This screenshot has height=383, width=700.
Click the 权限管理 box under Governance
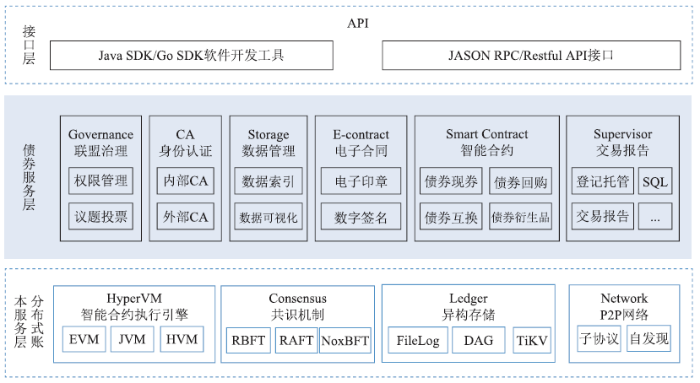(x=101, y=181)
